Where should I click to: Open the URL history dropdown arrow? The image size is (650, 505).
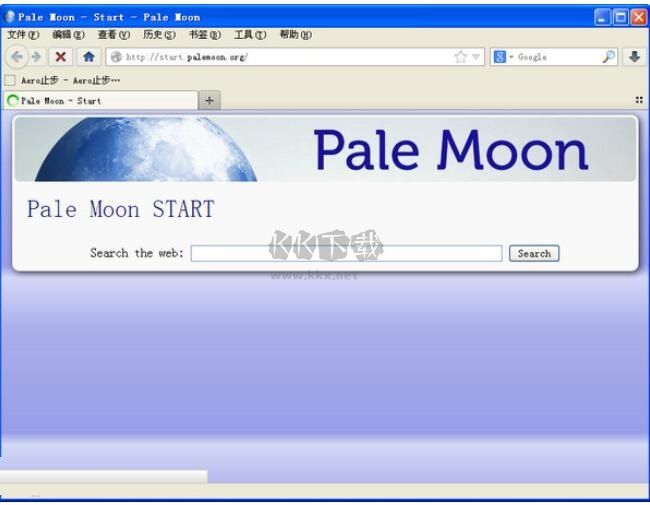pyautogui.click(x=476, y=57)
